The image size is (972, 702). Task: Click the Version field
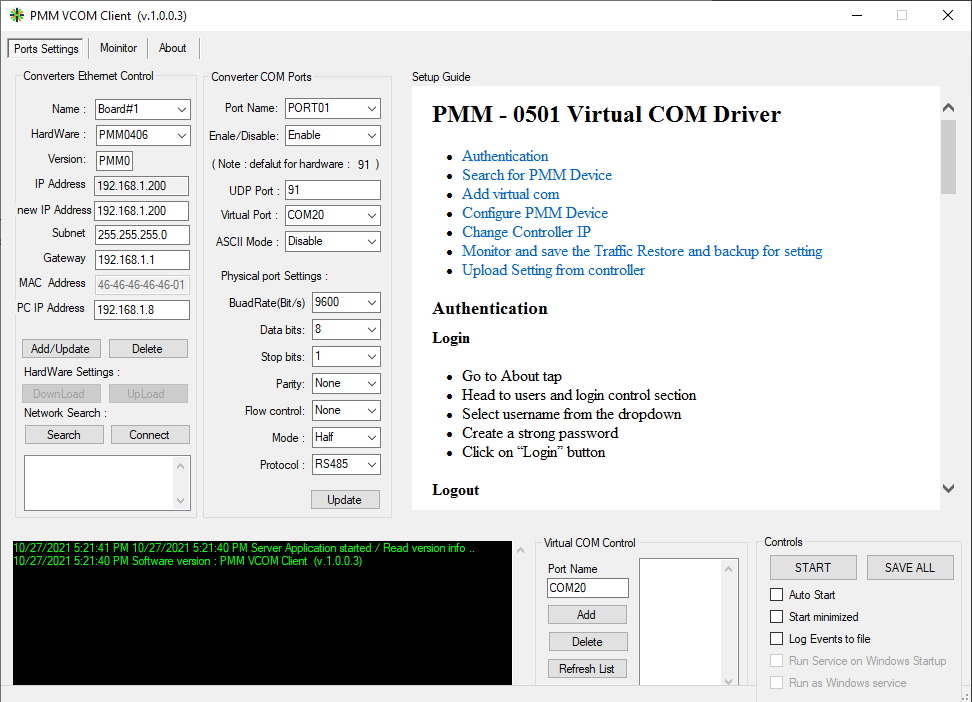pos(115,161)
